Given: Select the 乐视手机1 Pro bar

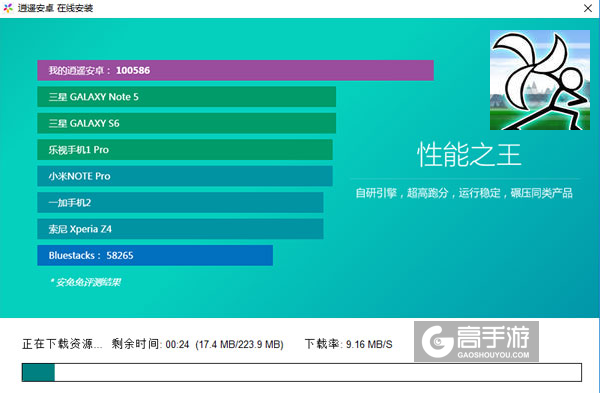Looking at the screenshot, I should pos(185,150).
